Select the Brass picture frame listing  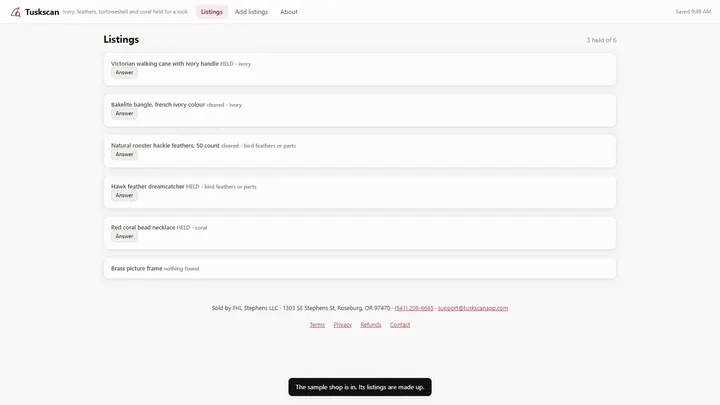click(360, 268)
